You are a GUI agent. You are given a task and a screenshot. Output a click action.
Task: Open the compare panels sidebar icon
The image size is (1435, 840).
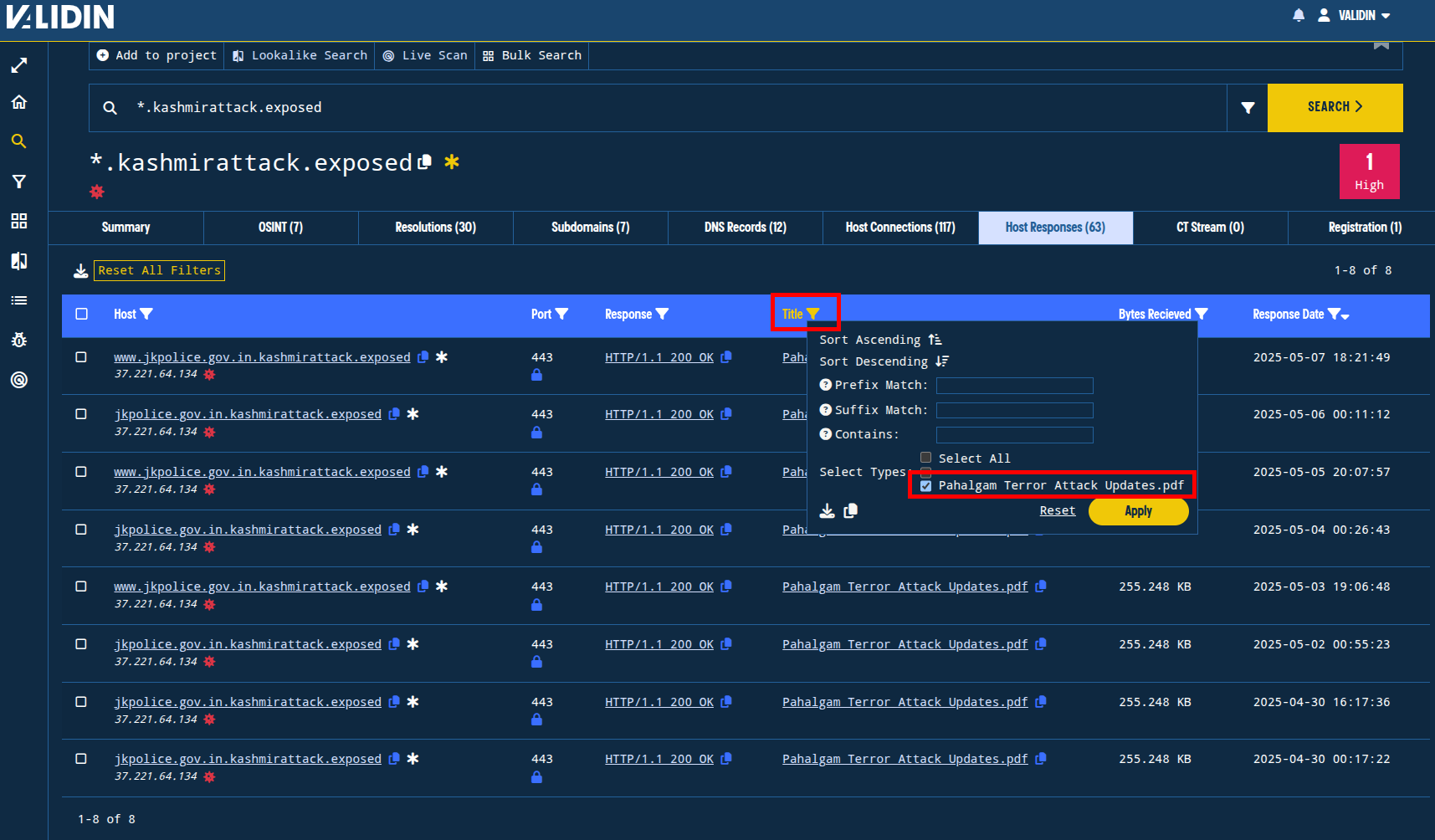pos(19,261)
